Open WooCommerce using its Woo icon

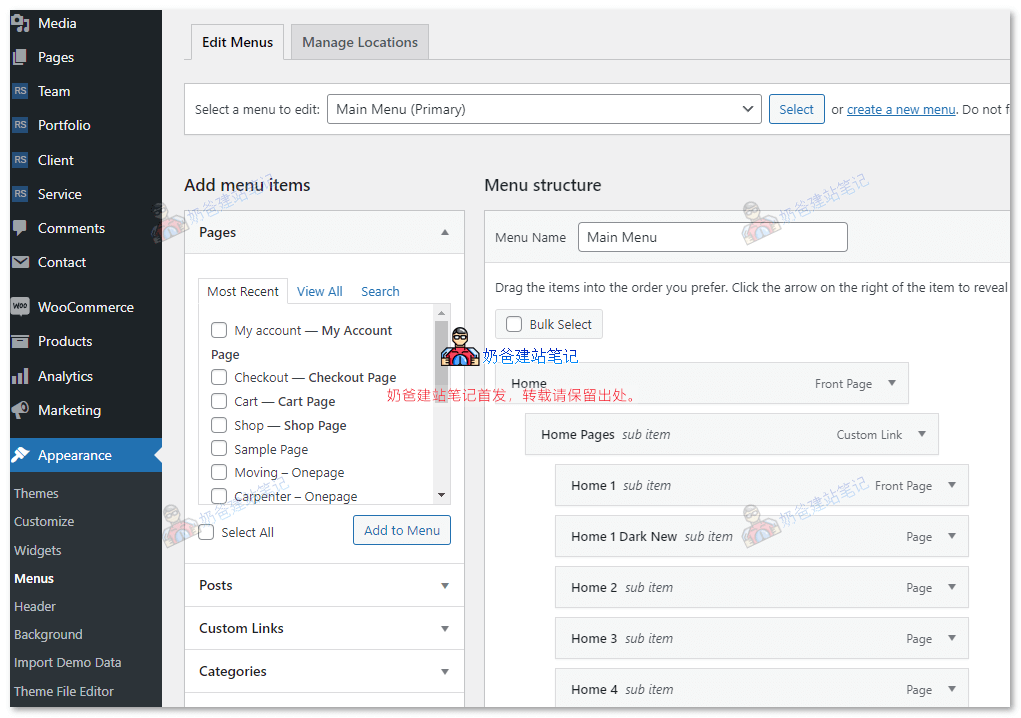tap(20, 307)
